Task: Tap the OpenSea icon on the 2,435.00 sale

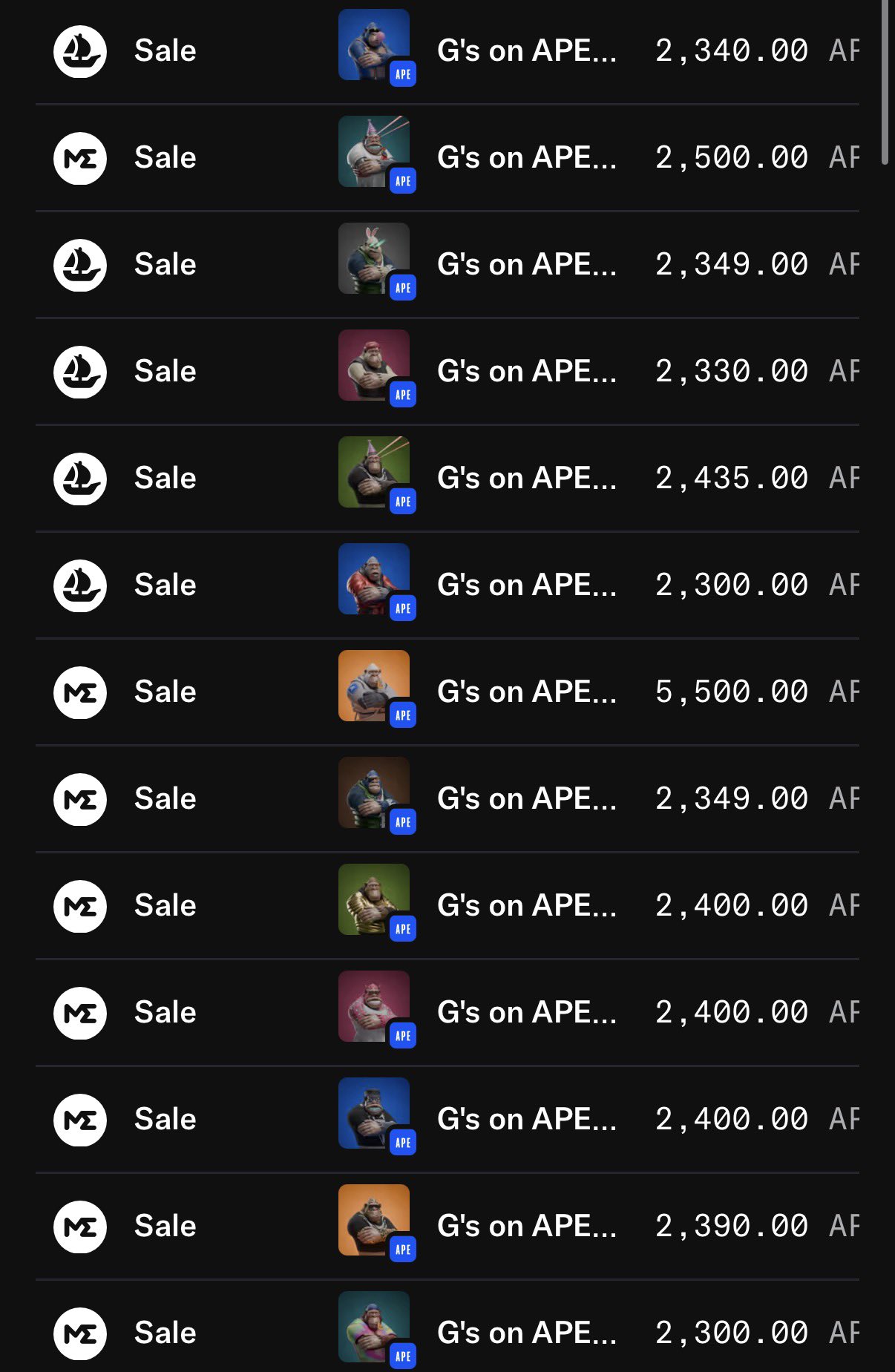Action: click(x=80, y=479)
